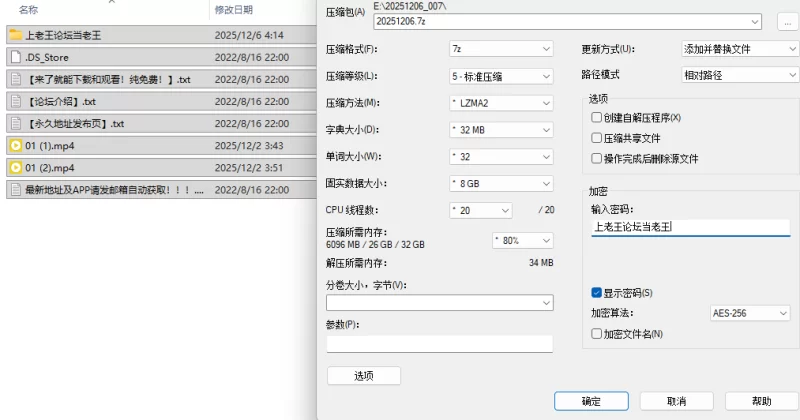This screenshot has height=420, width=800.
Task: Click the 【来了就能下载和观看!纯免费!】.txt file icon
Action: [16, 79]
